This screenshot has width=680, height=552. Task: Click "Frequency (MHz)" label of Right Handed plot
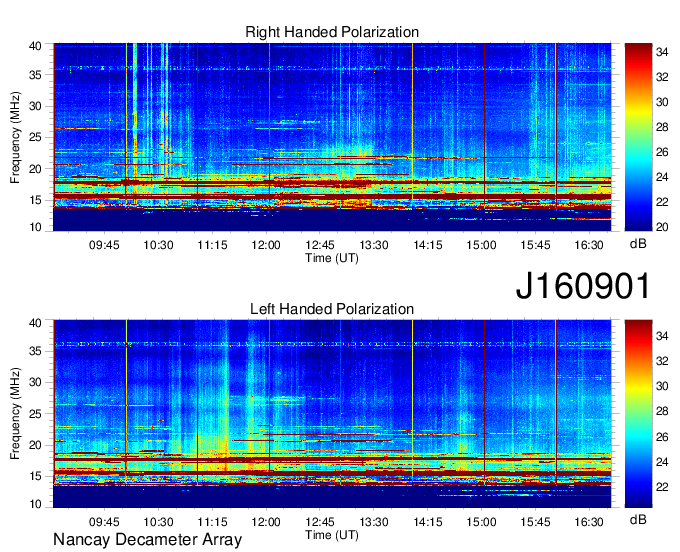[x=15, y=137]
